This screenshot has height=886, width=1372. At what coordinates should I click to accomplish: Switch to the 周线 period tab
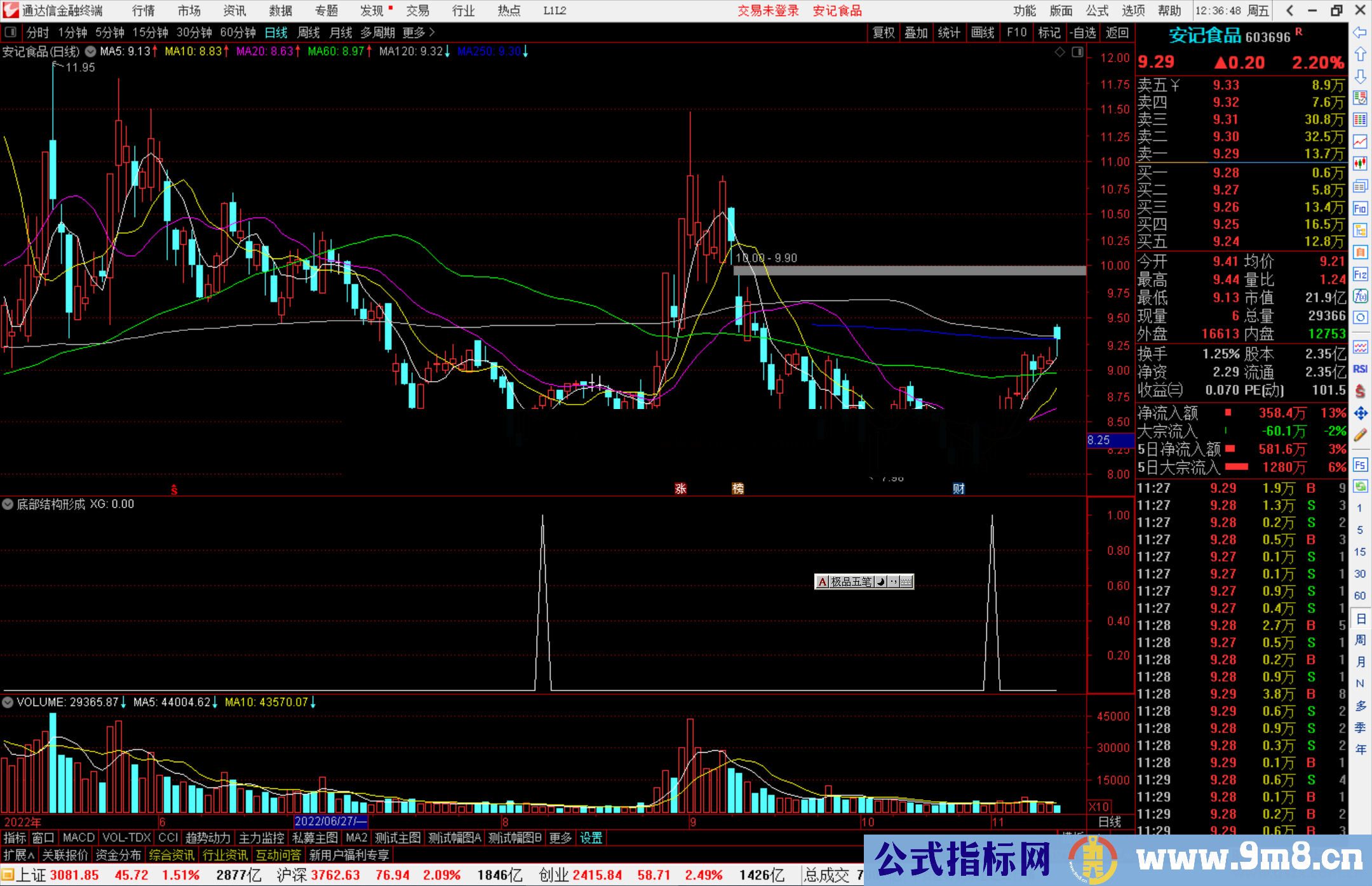click(308, 32)
